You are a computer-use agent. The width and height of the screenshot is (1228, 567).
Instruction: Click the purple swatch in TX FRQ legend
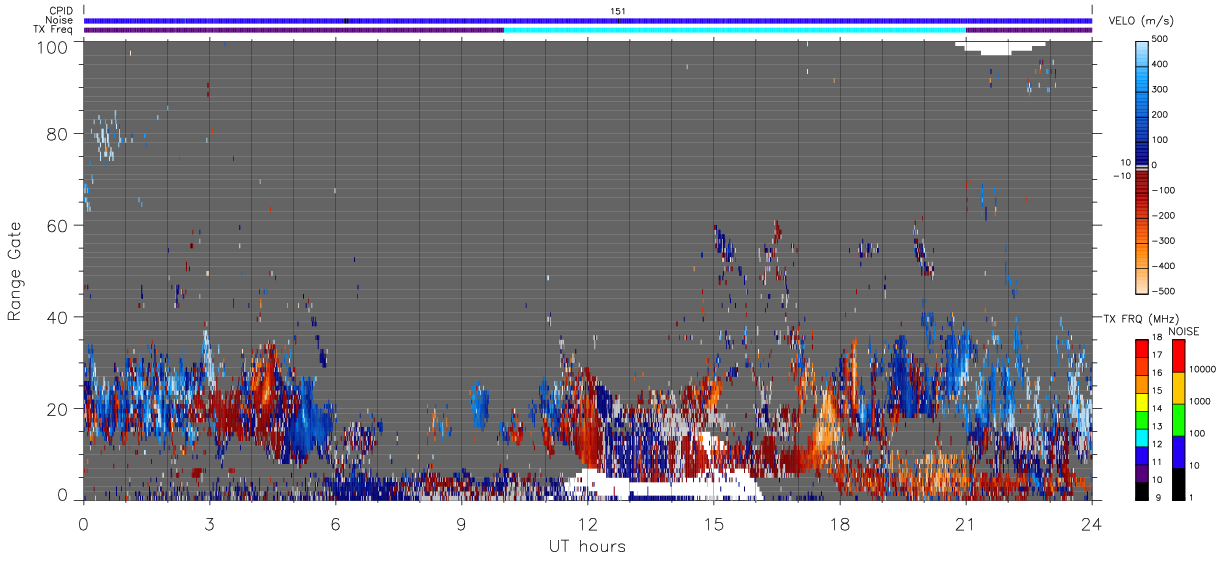[1142, 473]
